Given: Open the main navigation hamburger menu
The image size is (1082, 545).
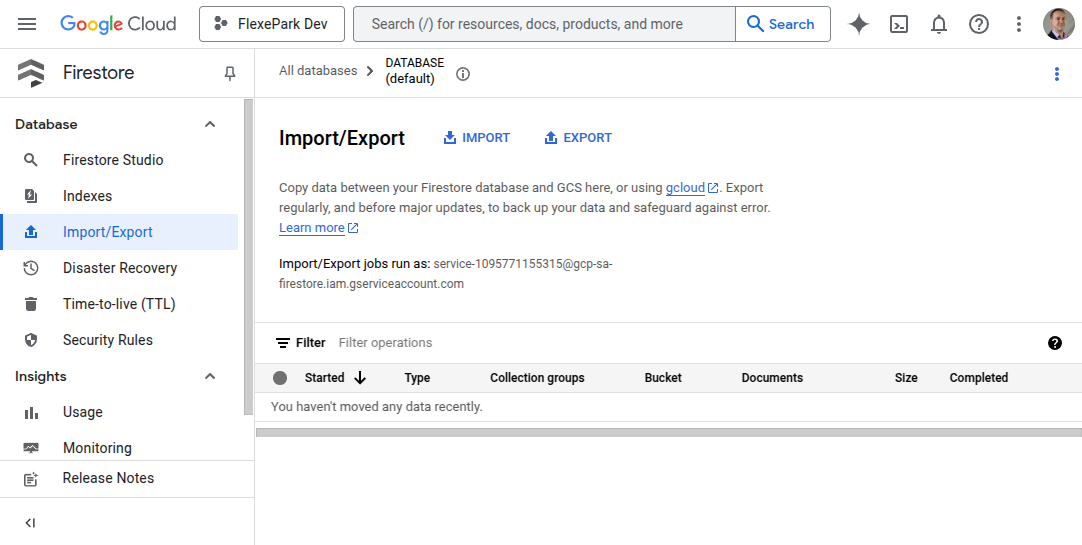Looking at the screenshot, I should pos(27,24).
